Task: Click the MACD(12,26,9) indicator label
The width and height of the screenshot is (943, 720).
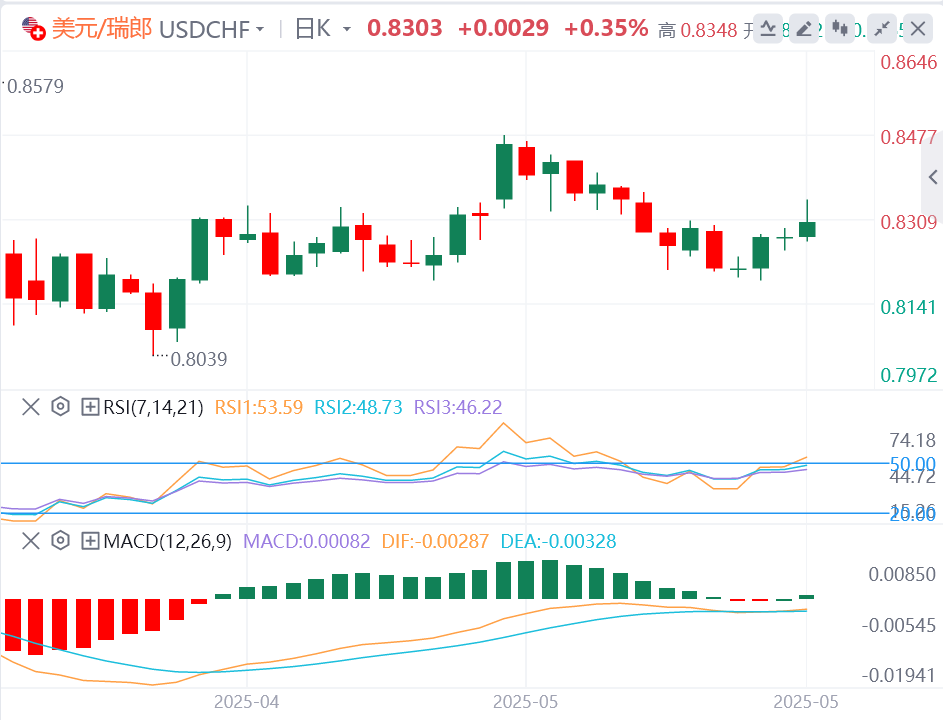Action: click(x=166, y=541)
